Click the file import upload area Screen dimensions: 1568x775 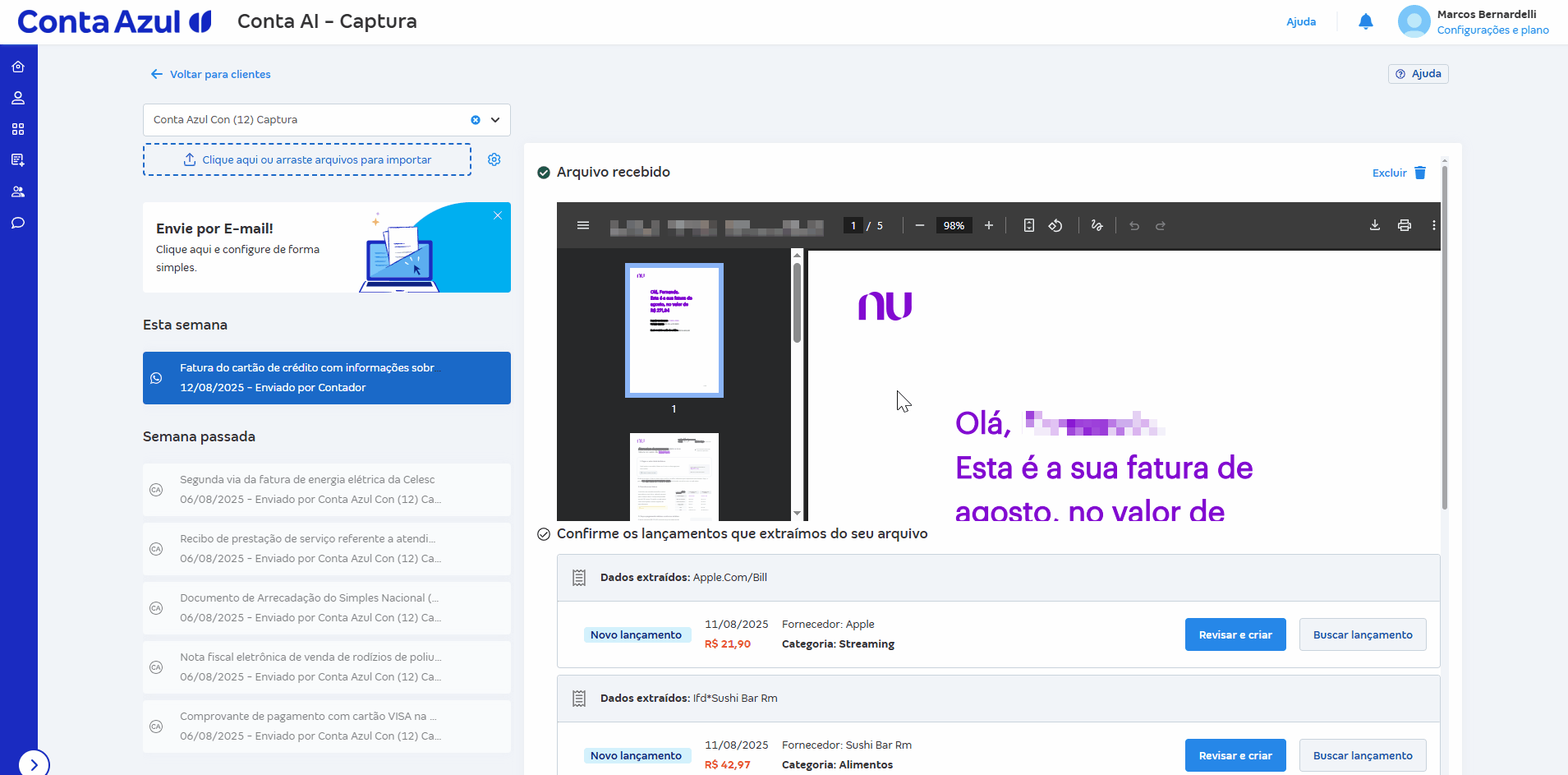(307, 159)
